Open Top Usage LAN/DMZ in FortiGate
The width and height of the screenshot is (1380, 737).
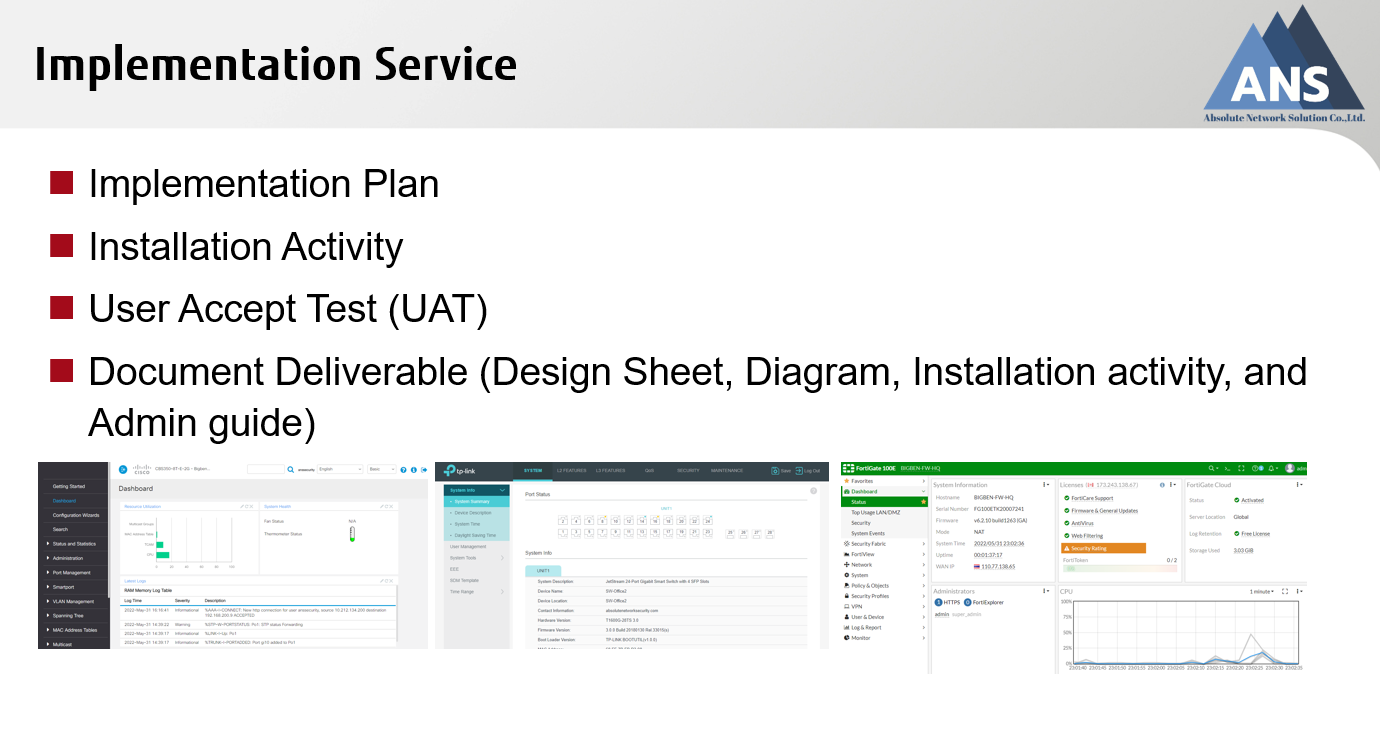pos(875,512)
